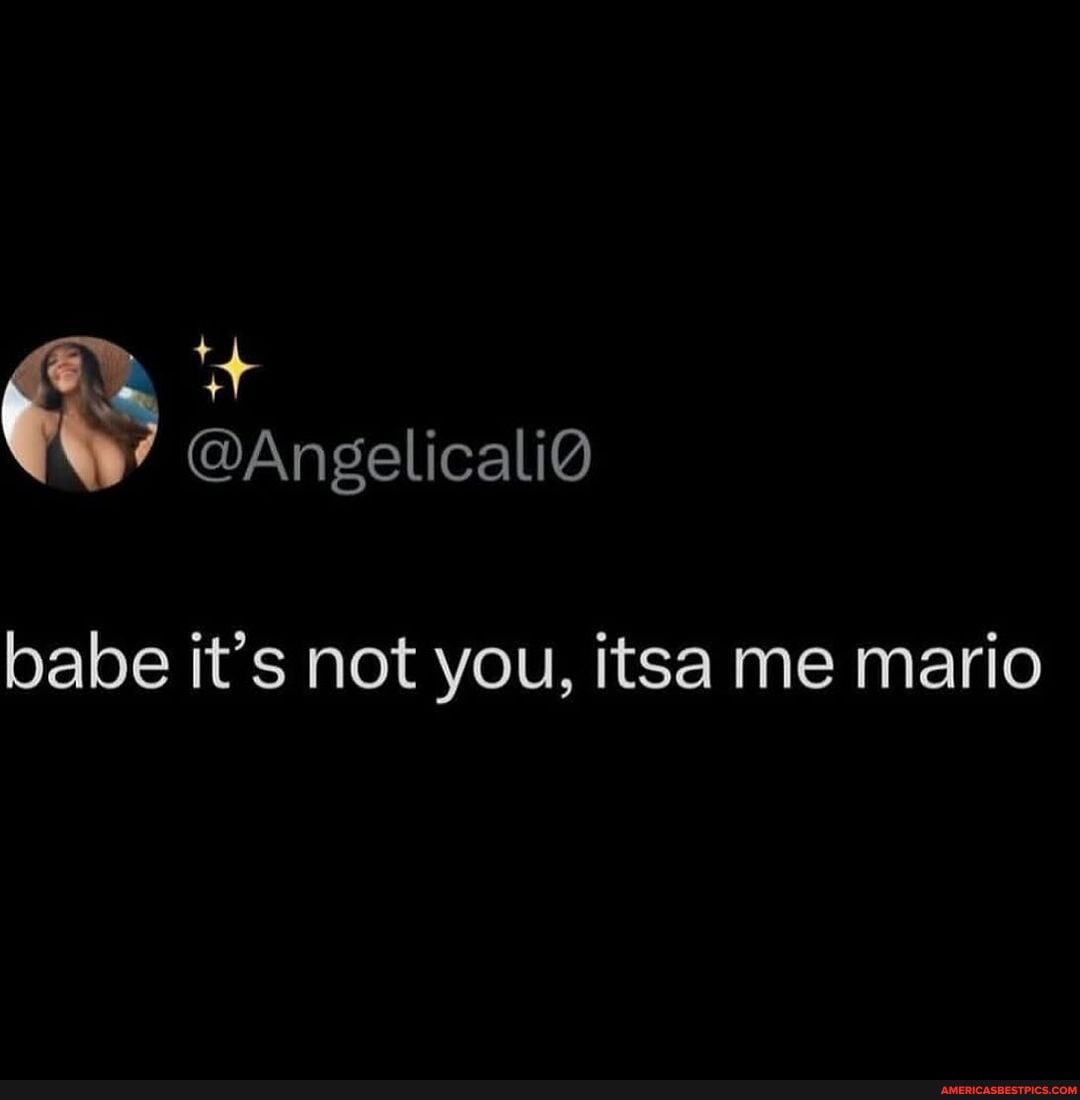This screenshot has height=1100, width=1080.
Task: Click the small lower sparkle star
Action: [x=213, y=388]
